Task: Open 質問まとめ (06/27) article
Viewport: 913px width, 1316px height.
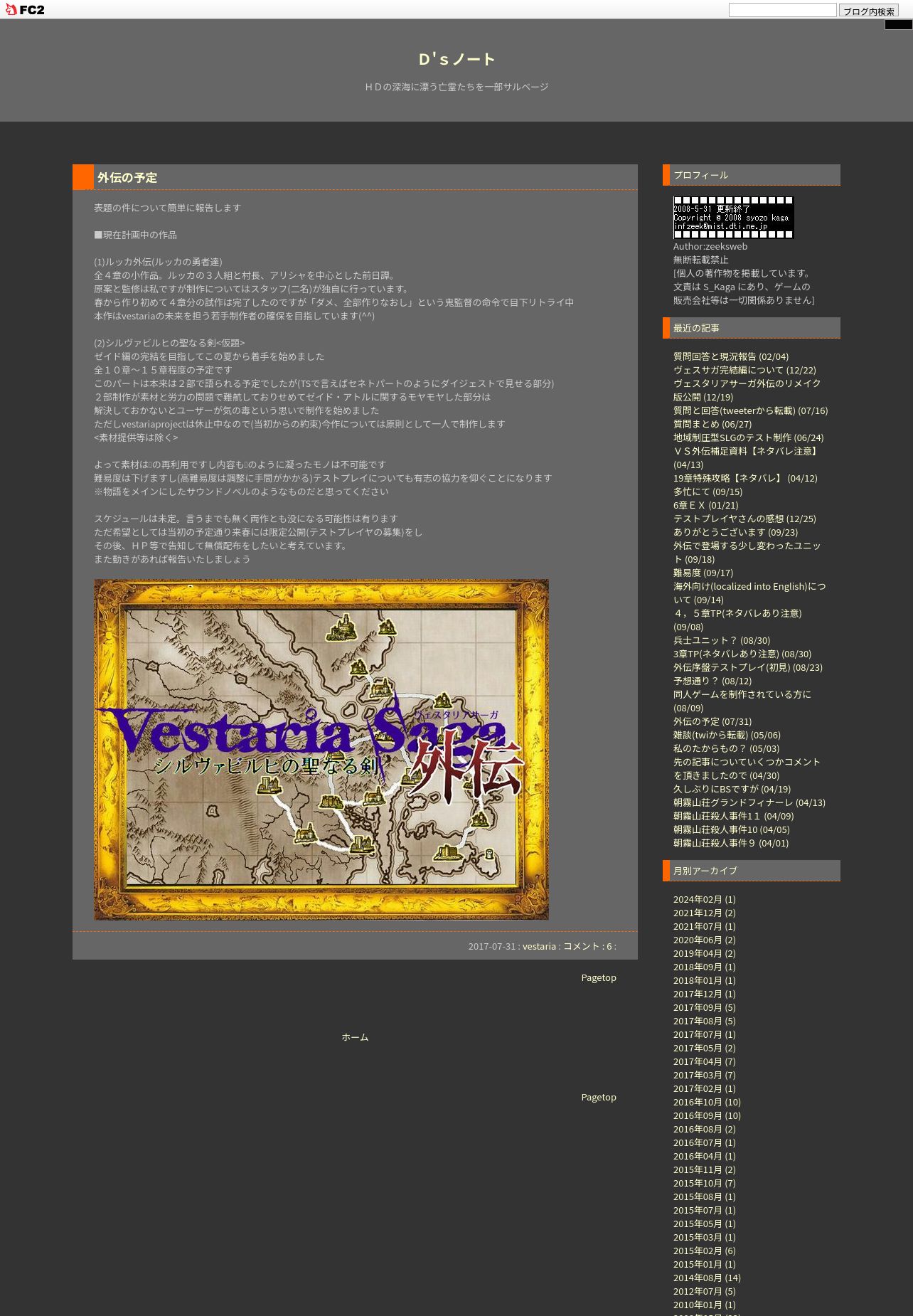Action: coord(712,424)
